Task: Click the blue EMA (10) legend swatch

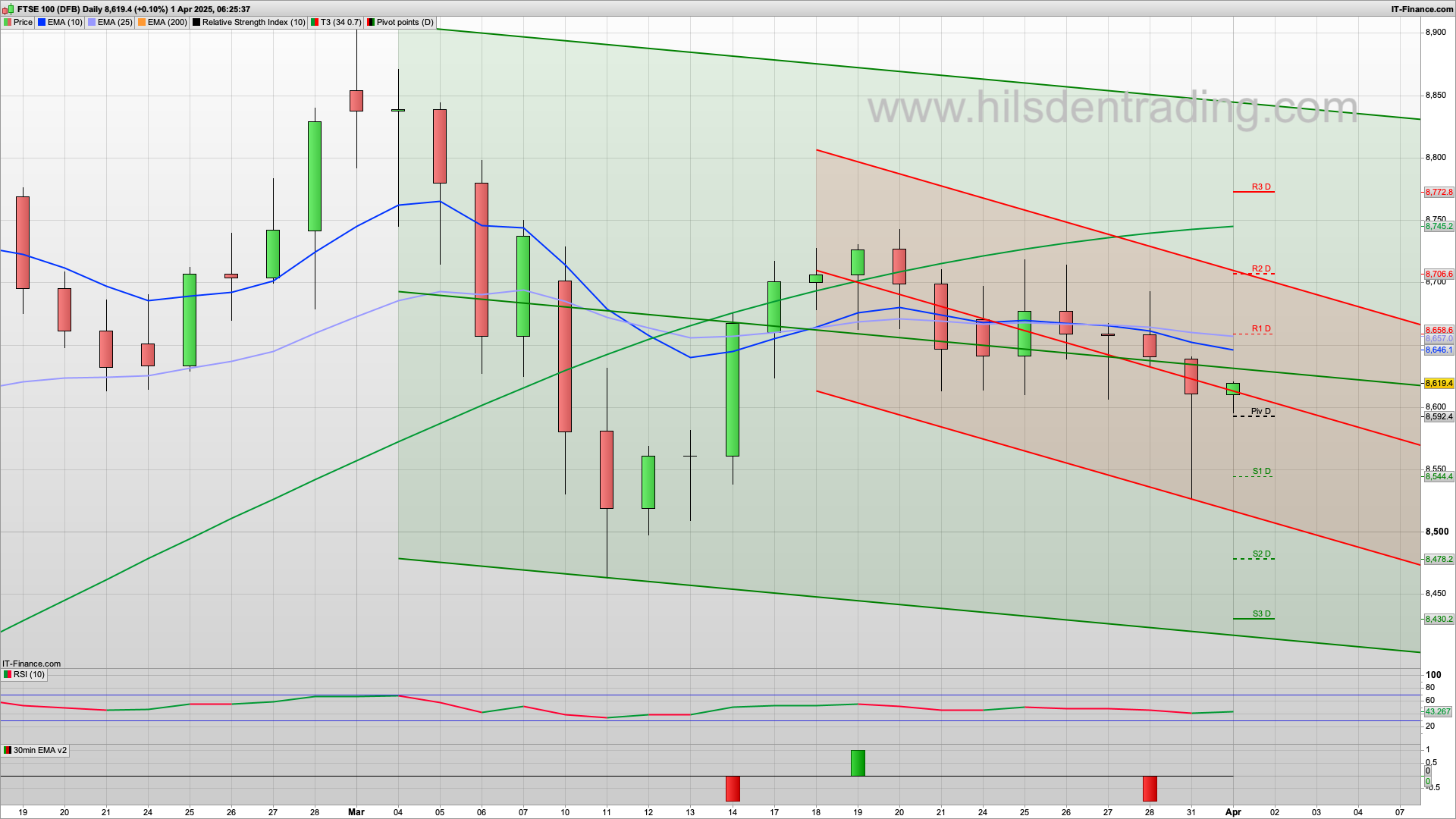Action: click(42, 22)
